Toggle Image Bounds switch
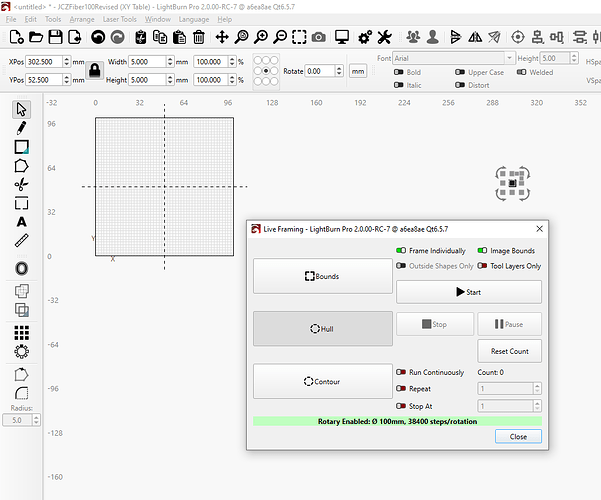The width and height of the screenshot is (601, 500). (482, 250)
